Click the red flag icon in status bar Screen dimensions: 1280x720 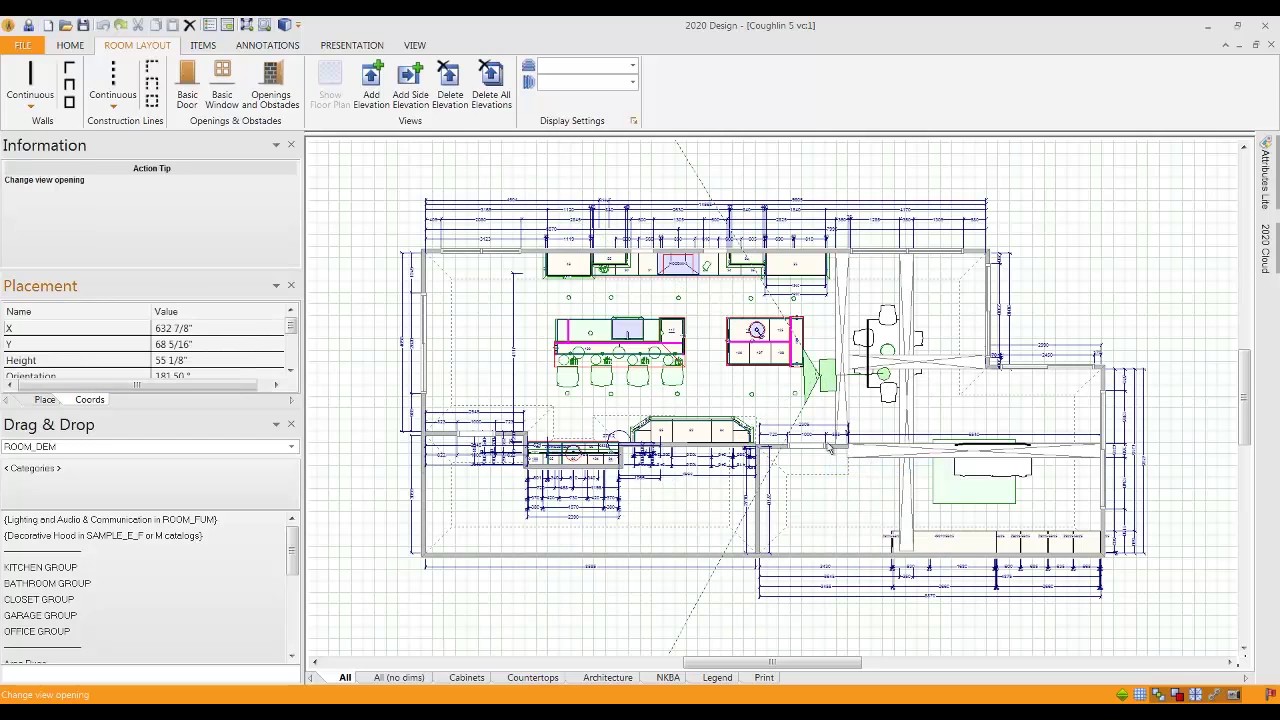(x=1270, y=695)
